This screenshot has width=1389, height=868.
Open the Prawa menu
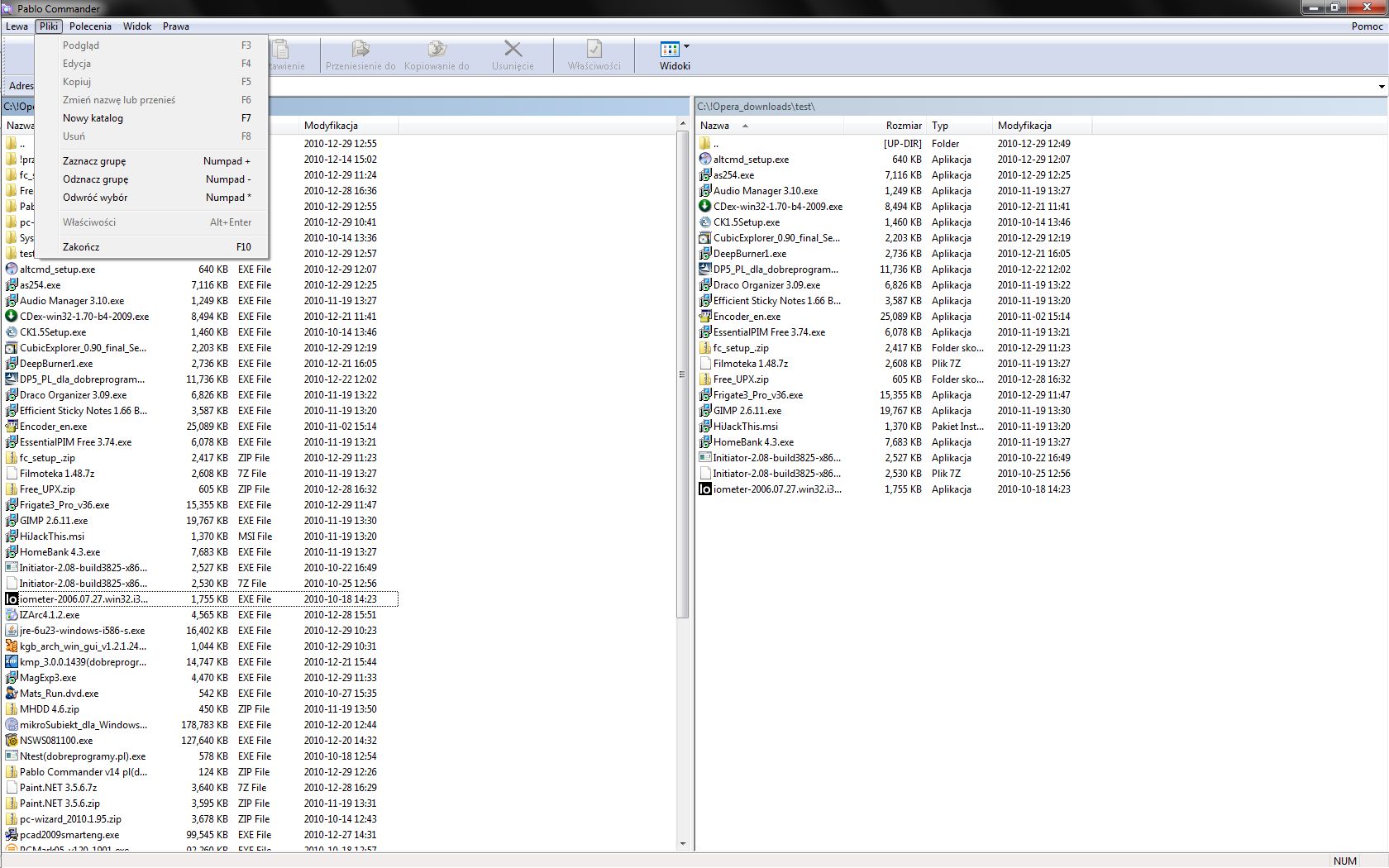tap(176, 26)
